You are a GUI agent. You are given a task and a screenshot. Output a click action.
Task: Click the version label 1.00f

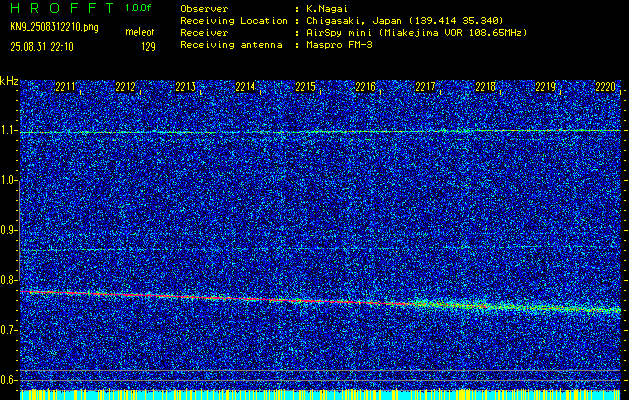[x=138, y=8]
